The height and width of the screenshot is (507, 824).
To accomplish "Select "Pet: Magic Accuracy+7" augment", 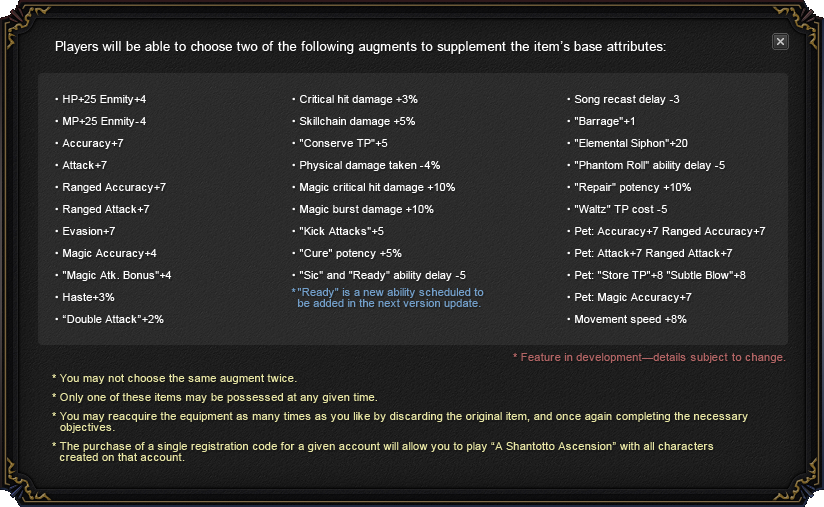I will pyautogui.click(x=633, y=297).
